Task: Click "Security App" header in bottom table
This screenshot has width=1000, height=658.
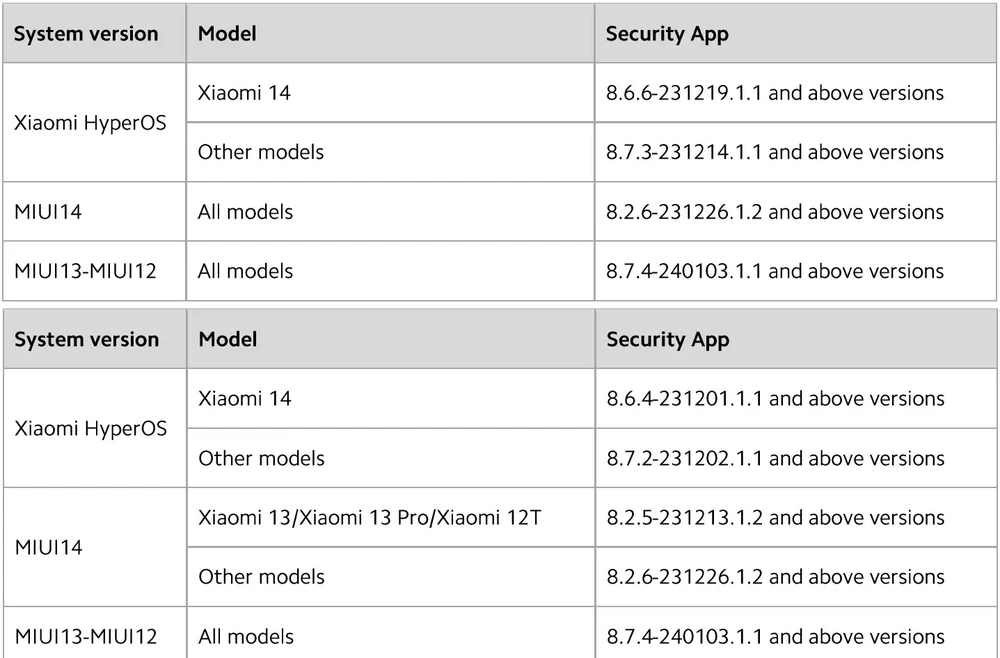Action: point(668,339)
